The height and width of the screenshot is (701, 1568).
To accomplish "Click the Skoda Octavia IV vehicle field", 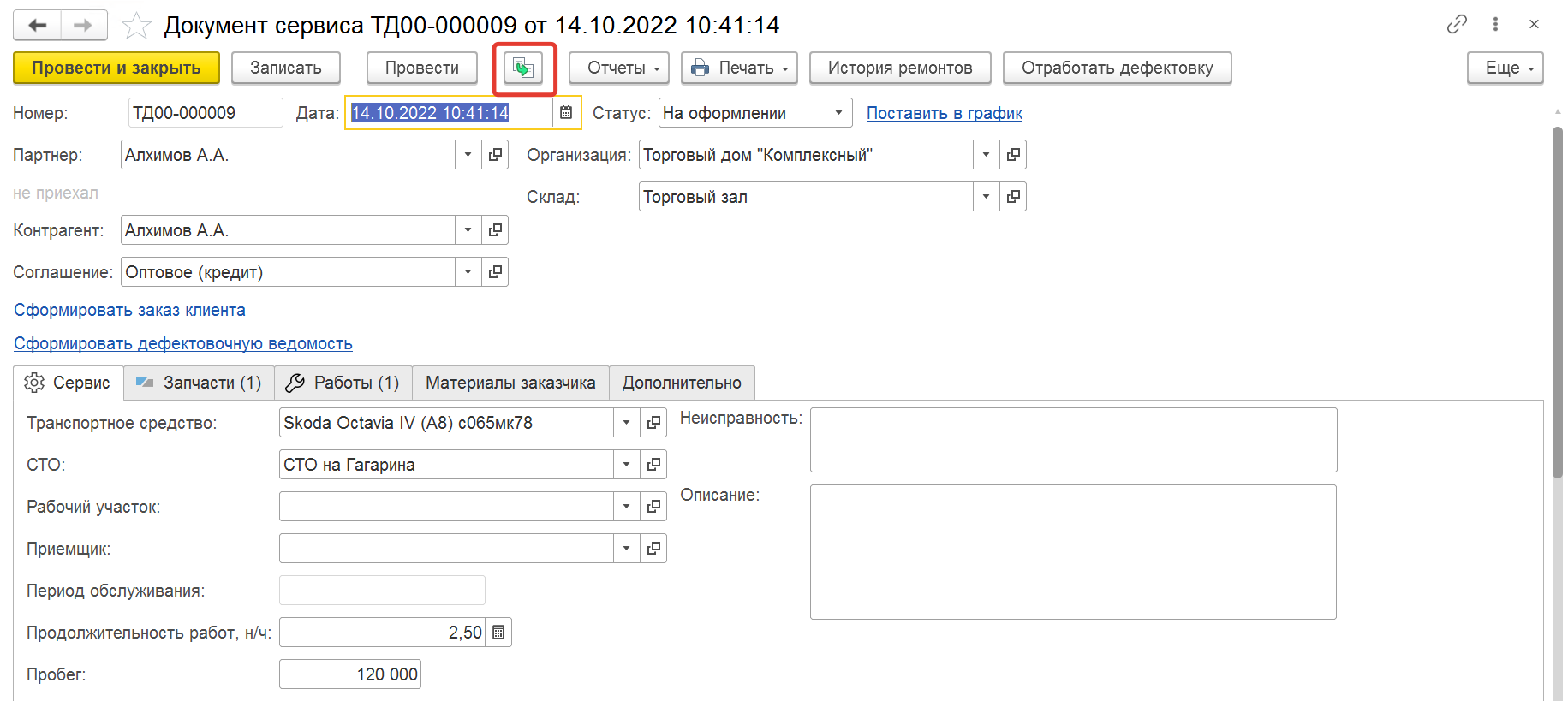I will pos(446,423).
